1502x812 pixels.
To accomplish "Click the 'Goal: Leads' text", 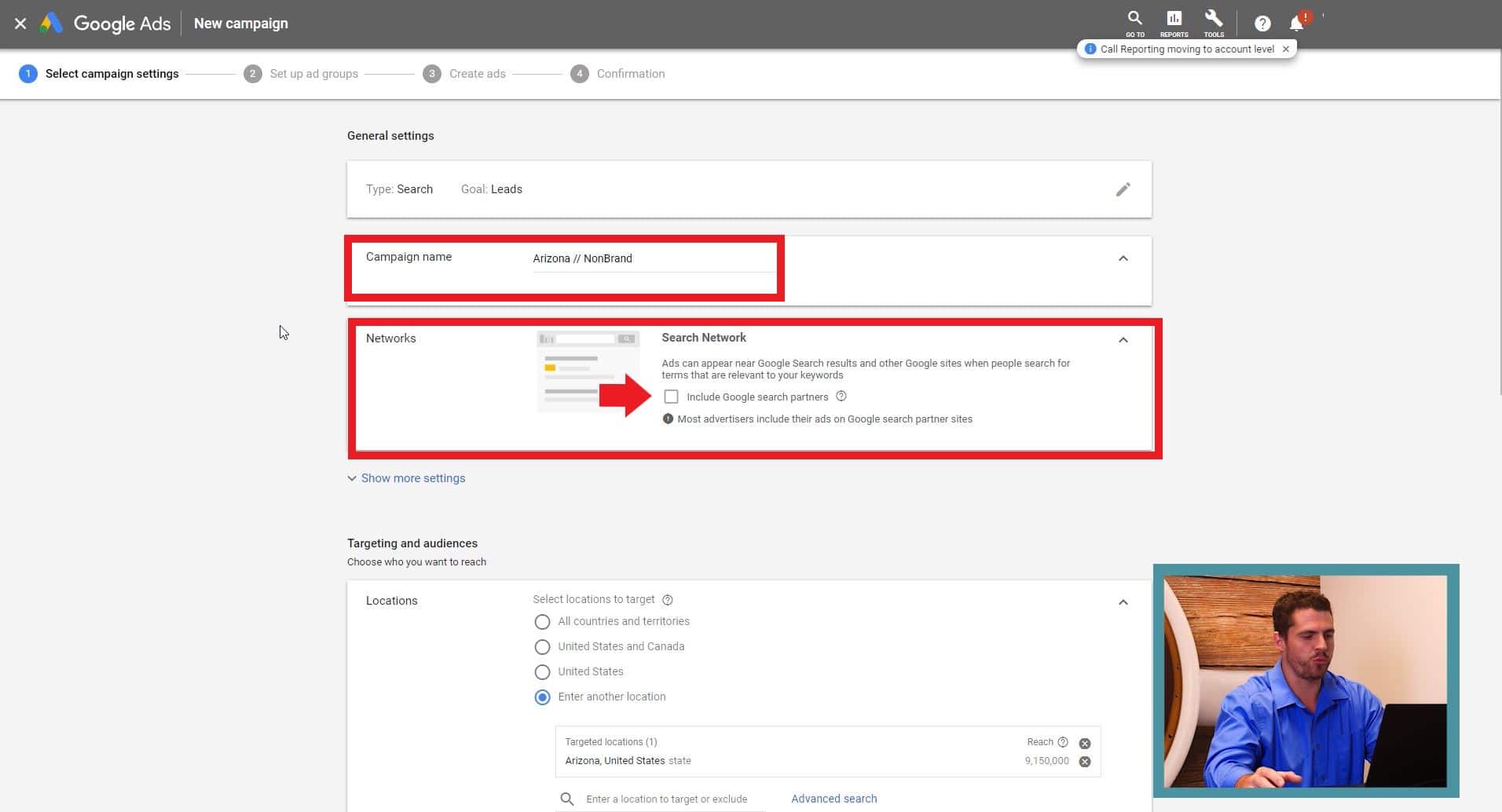I will [492, 189].
